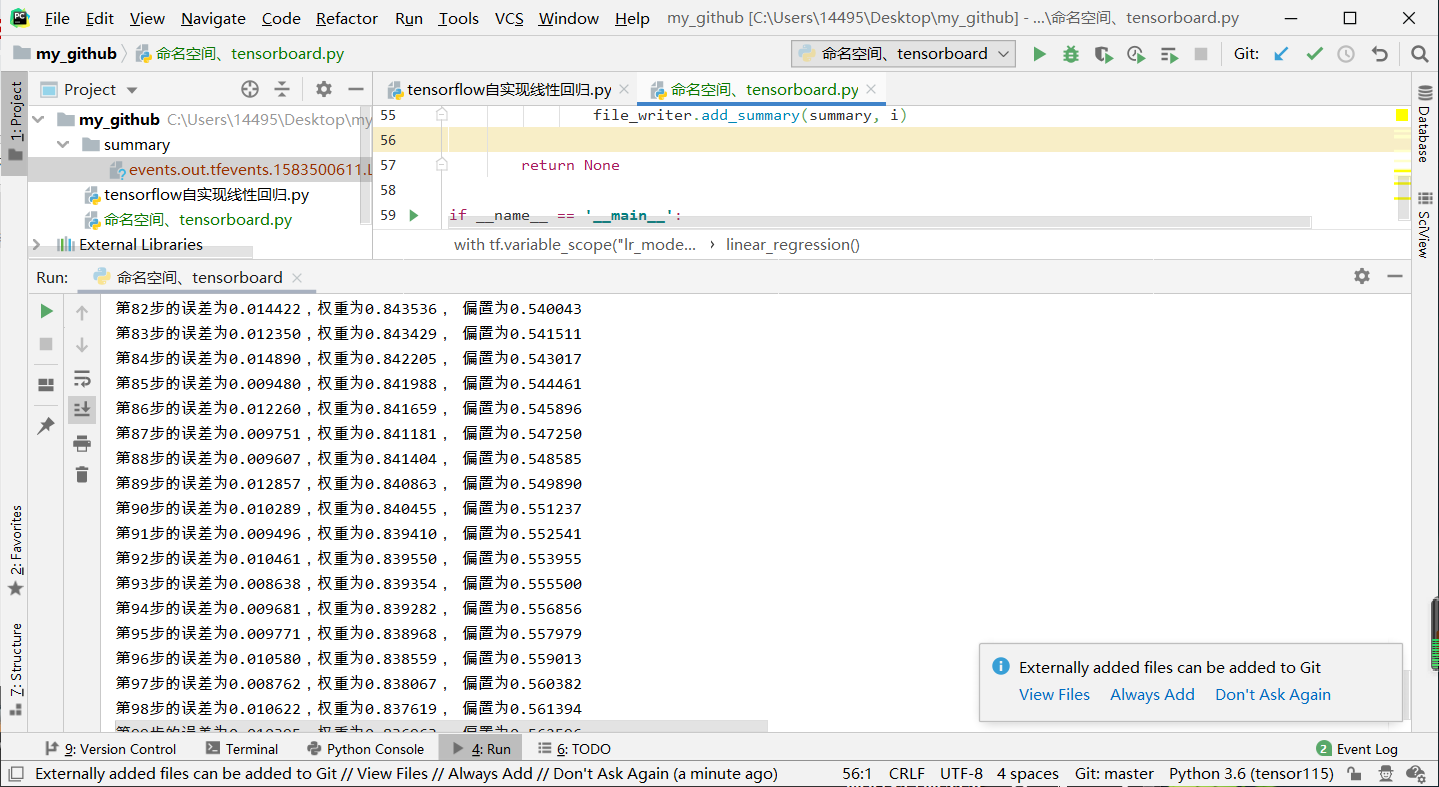The height and width of the screenshot is (787, 1439).
Task: Close the 命名空间、tensorboard.py editor tab
Action: click(871, 89)
